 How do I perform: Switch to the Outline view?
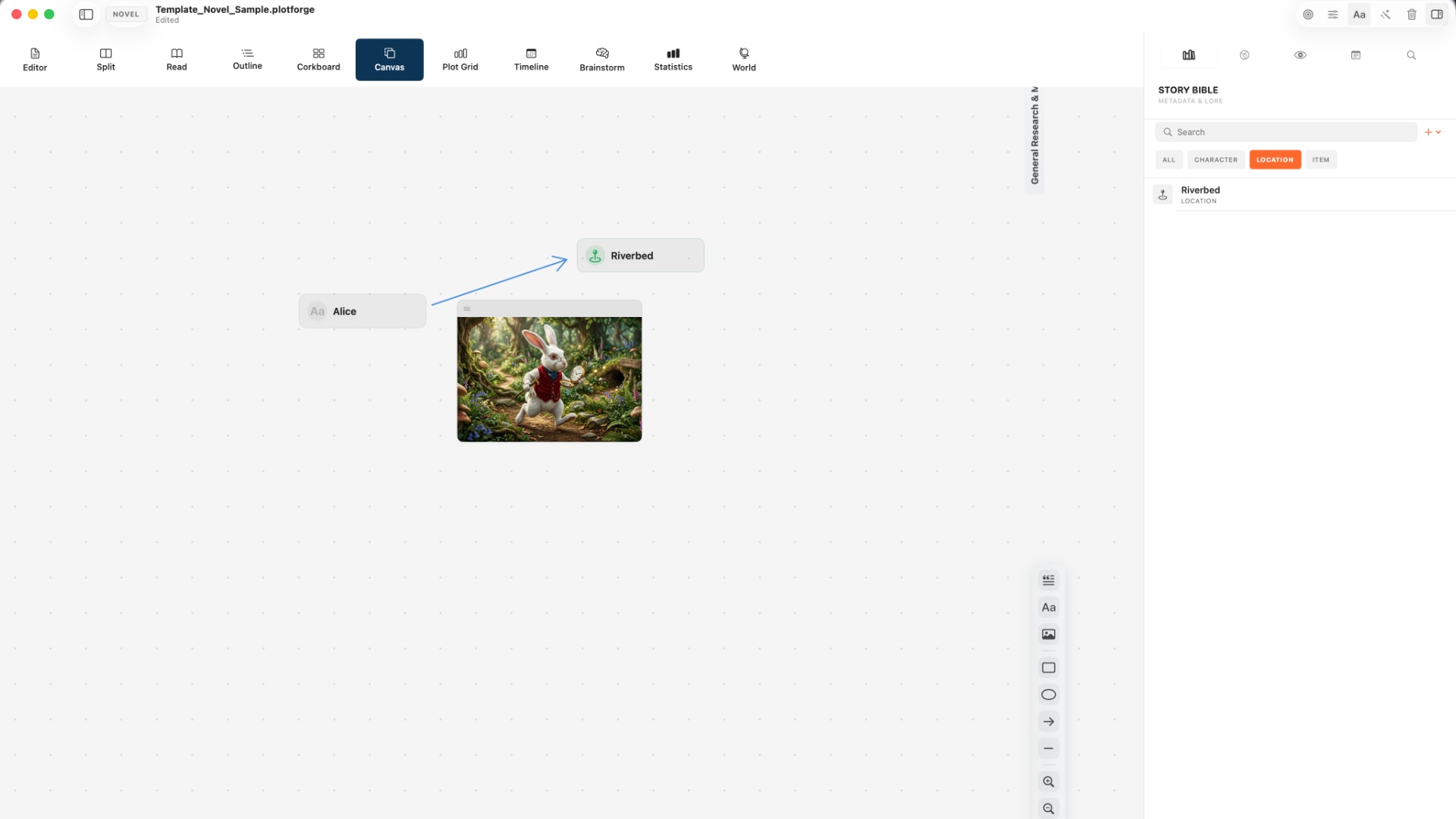247,59
